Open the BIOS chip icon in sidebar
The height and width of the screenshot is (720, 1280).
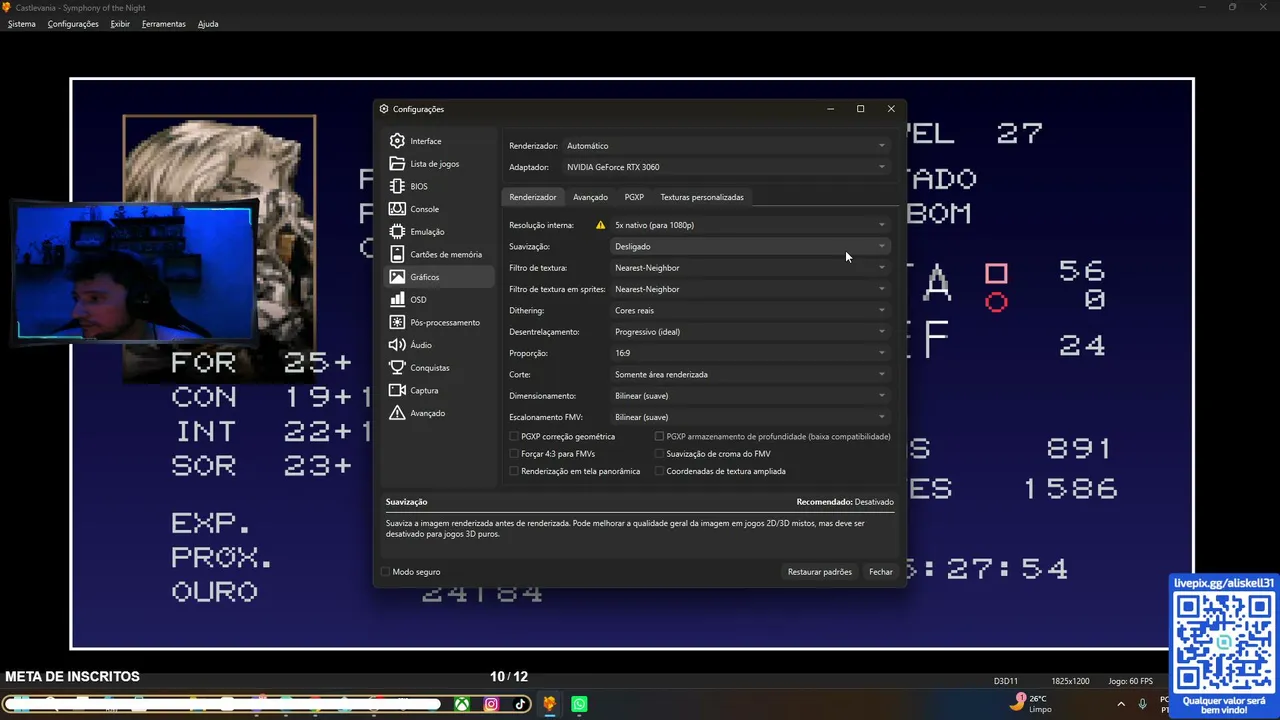[x=397, y=186]
